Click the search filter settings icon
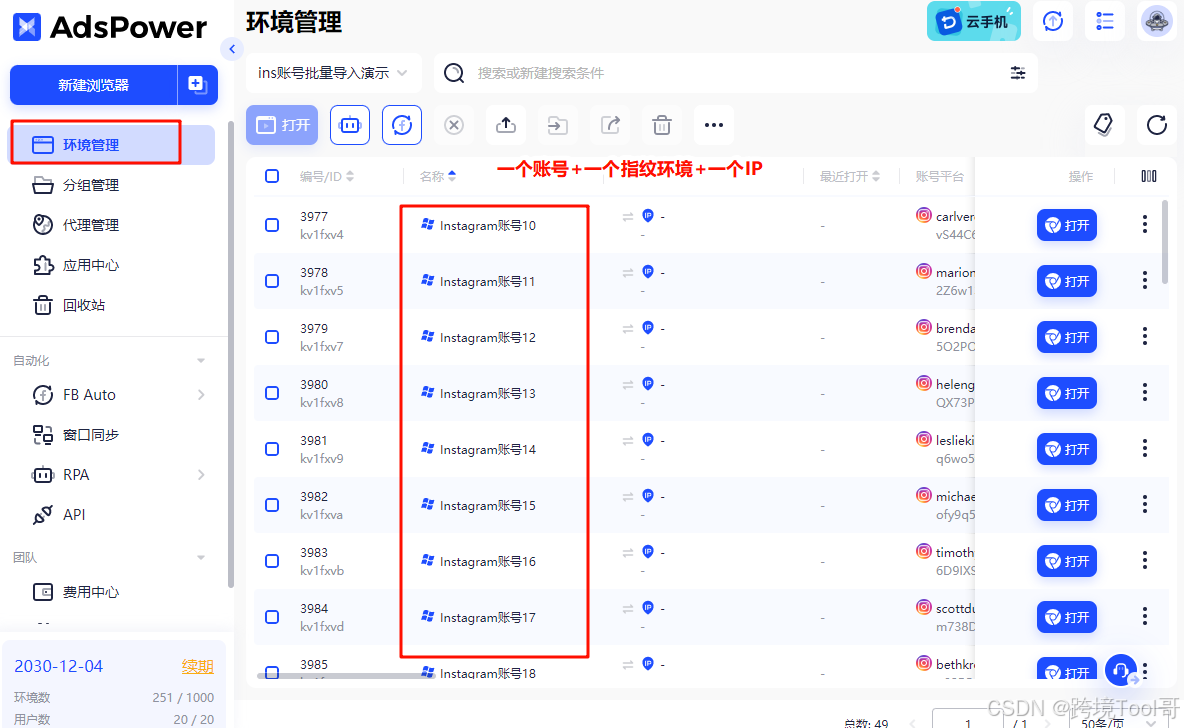Viewport: 1184px width, 728px height. (x=1018, y=73)
